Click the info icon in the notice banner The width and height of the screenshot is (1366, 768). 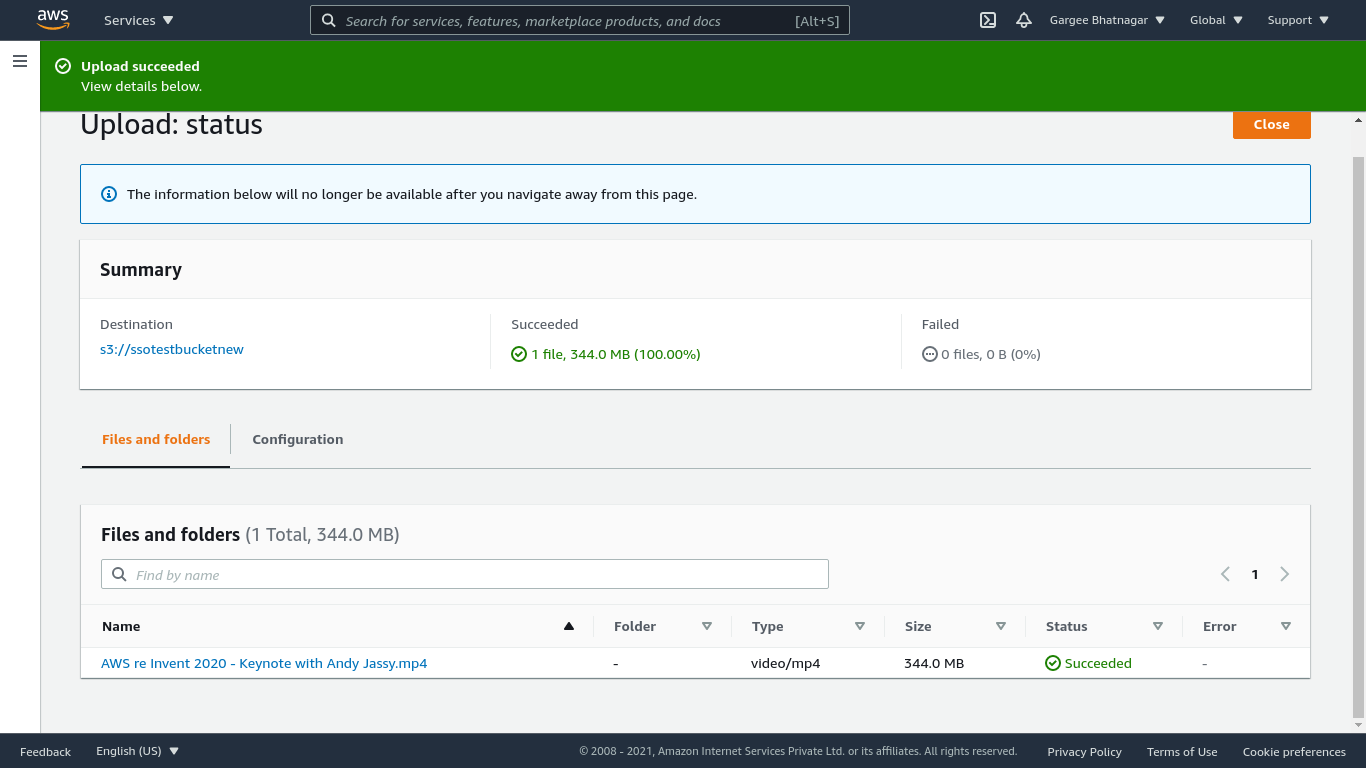tap(109, 194)
